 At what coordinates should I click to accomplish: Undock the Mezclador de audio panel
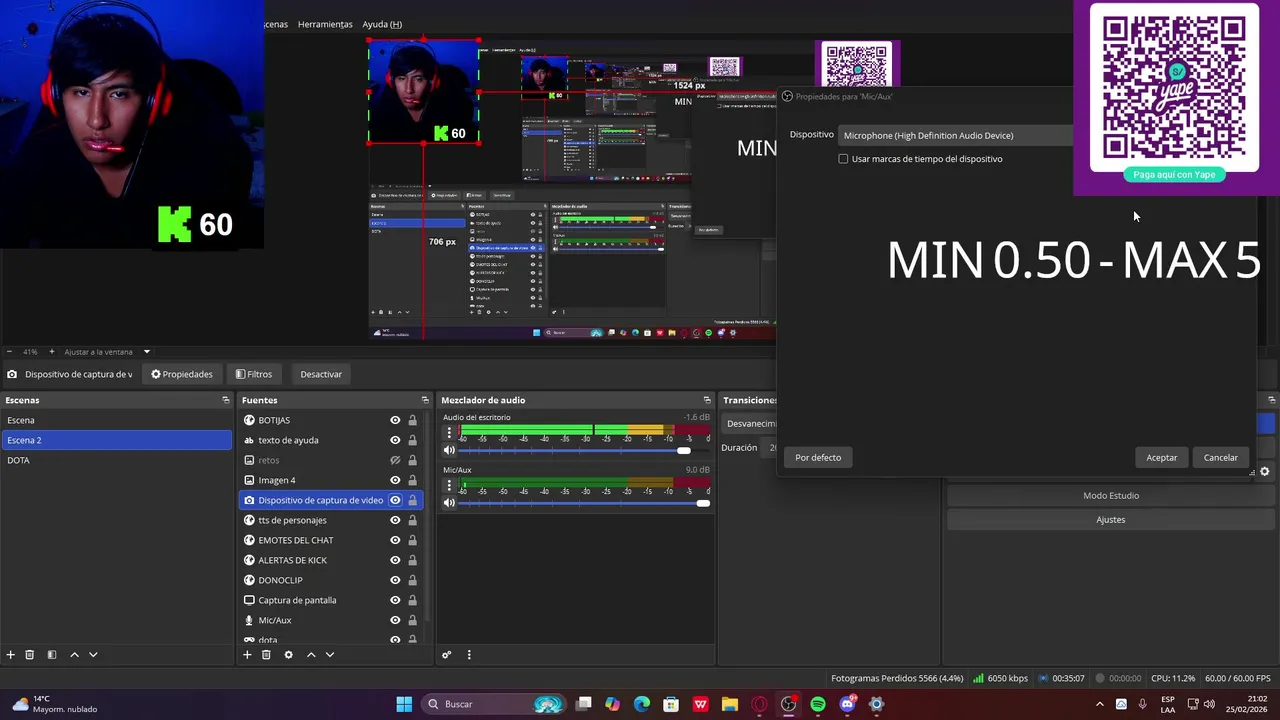click(707, 400)
